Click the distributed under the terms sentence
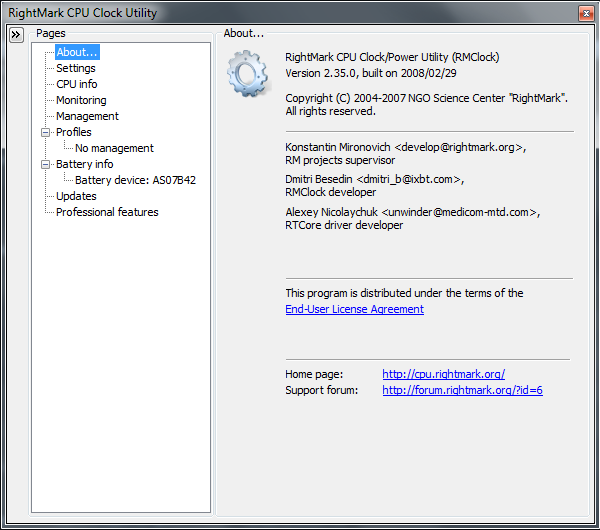The image size is (600, 530). coord(404,293)
